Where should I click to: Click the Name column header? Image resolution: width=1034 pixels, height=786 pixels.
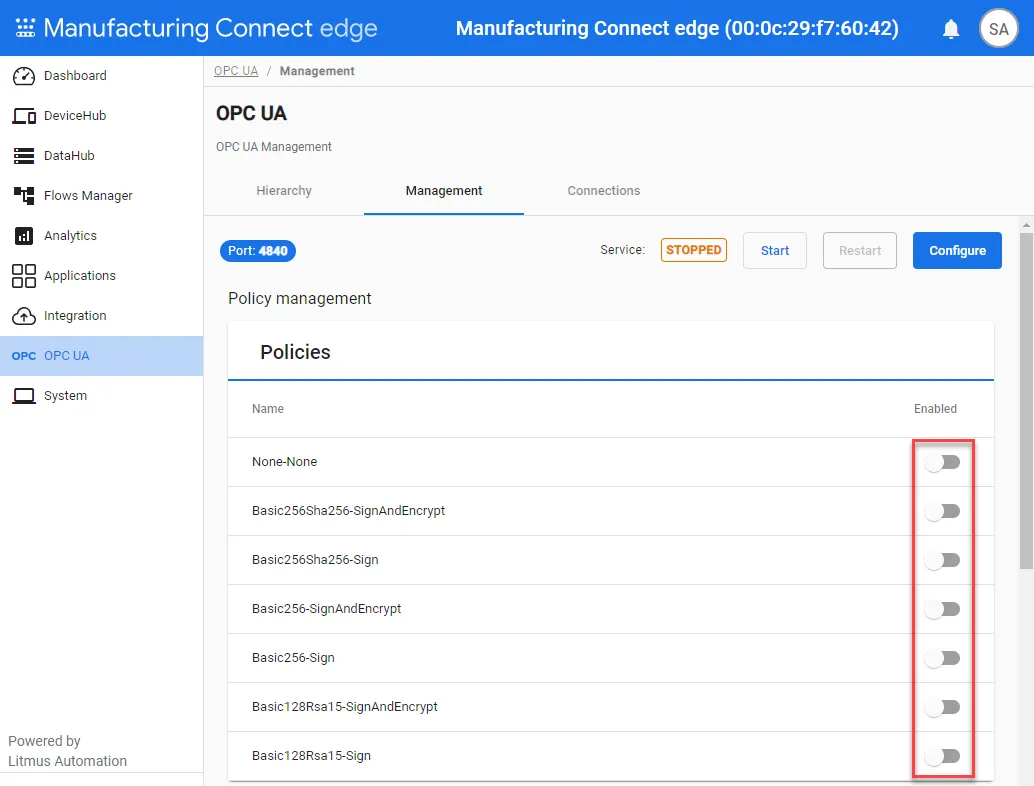click(268, 409)
